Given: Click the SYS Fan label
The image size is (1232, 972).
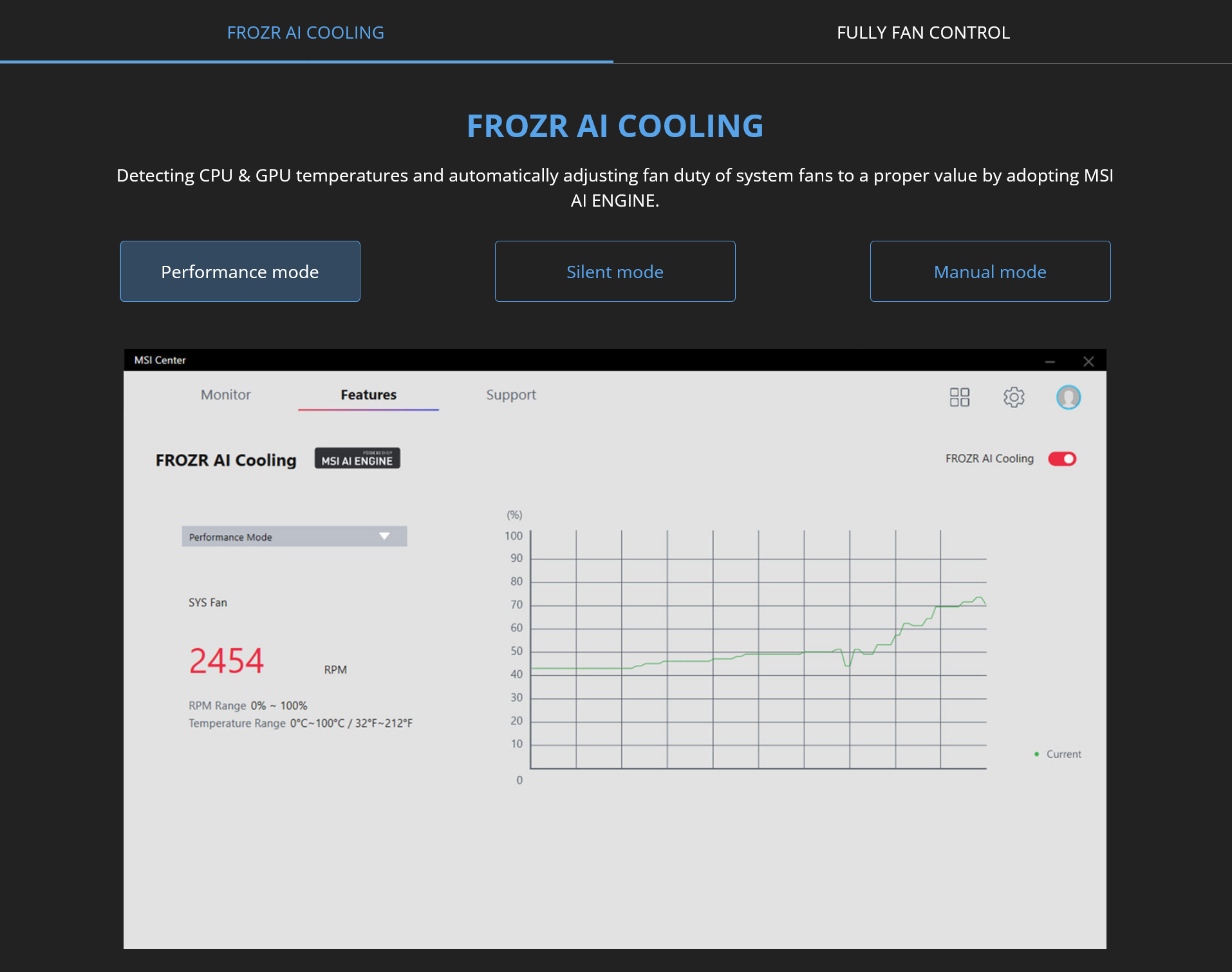Looking at the screenshot, I should (208, 603).
